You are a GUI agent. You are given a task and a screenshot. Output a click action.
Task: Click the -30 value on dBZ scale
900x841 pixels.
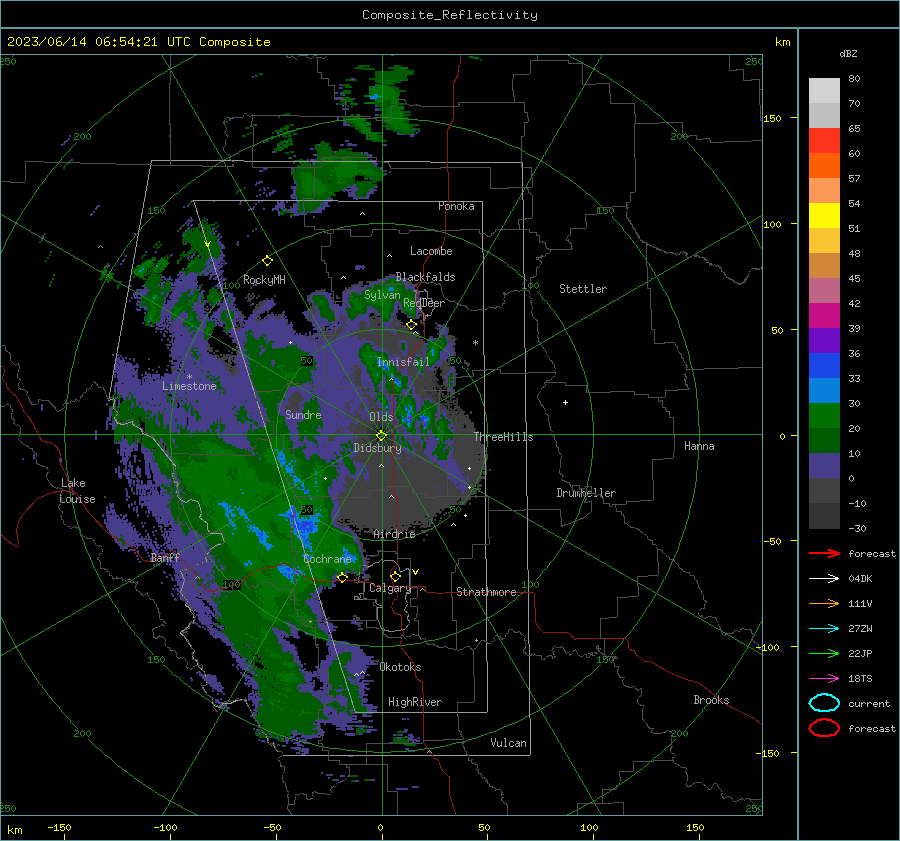click(857, 528)
